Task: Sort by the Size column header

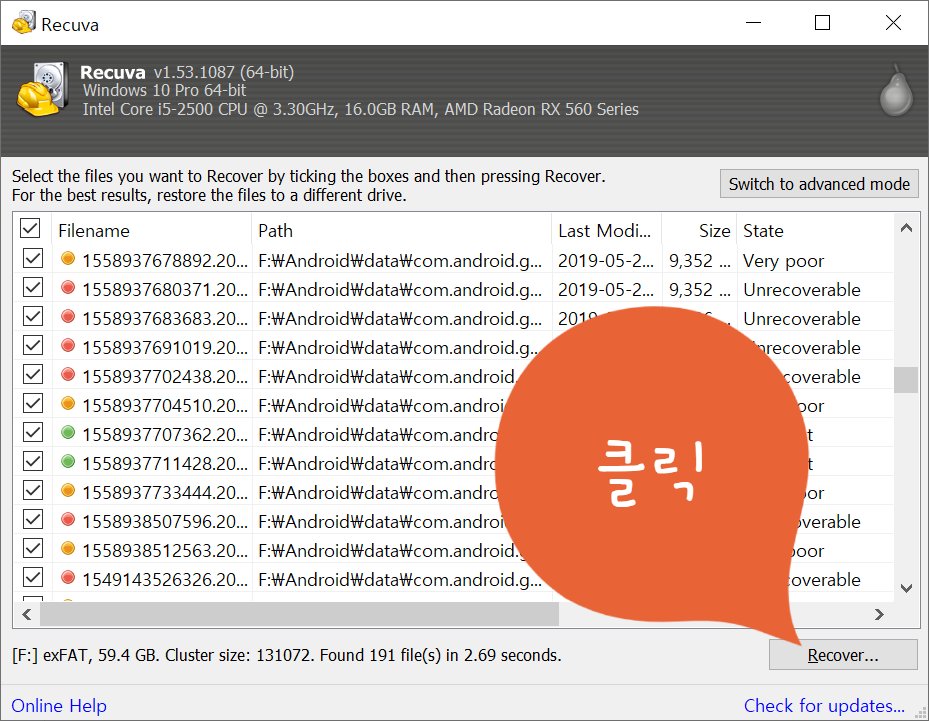Action: [699, 230]
